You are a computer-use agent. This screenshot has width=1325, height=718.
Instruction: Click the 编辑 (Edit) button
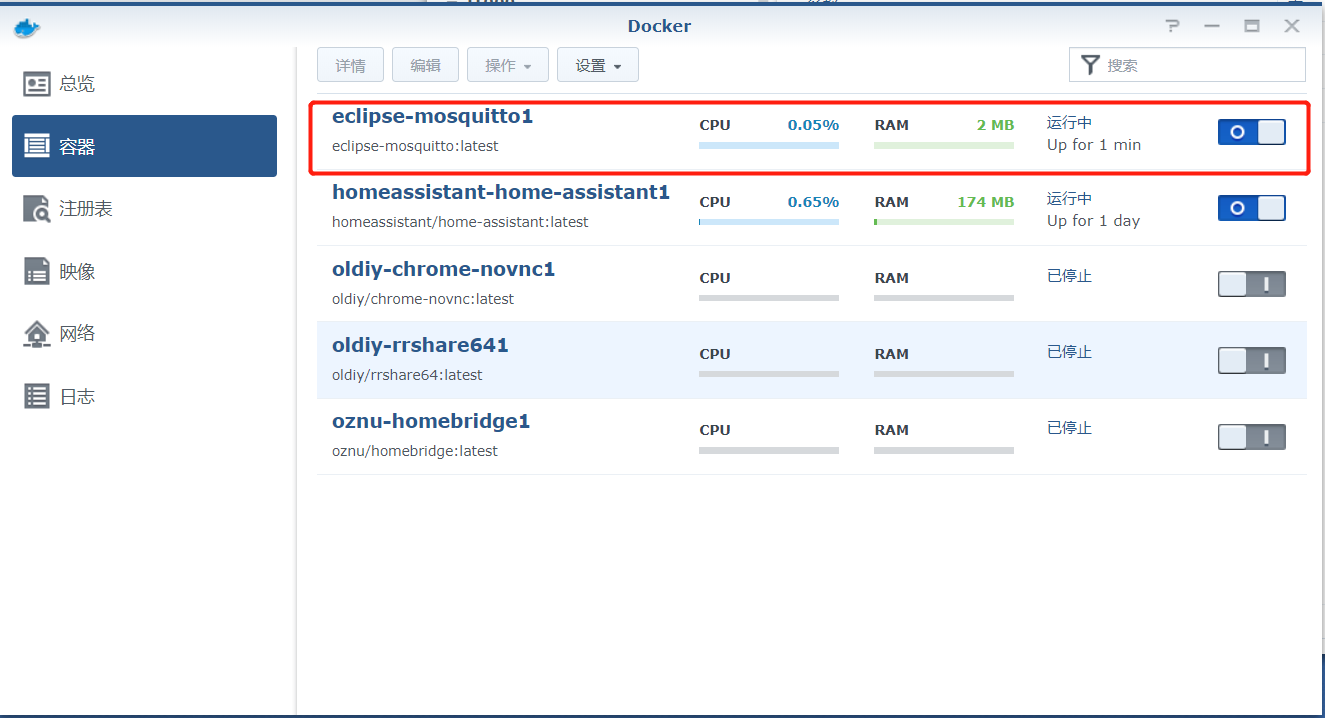(425, 65)
